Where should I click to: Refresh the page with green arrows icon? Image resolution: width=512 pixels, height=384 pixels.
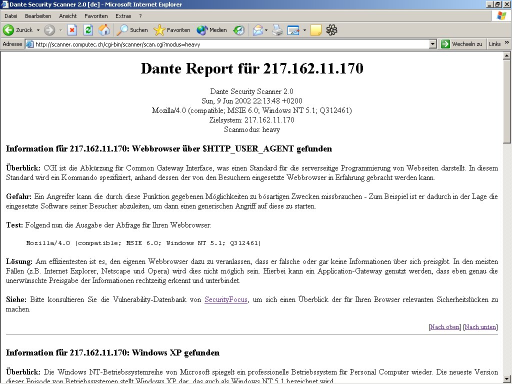tap(88, 30)
